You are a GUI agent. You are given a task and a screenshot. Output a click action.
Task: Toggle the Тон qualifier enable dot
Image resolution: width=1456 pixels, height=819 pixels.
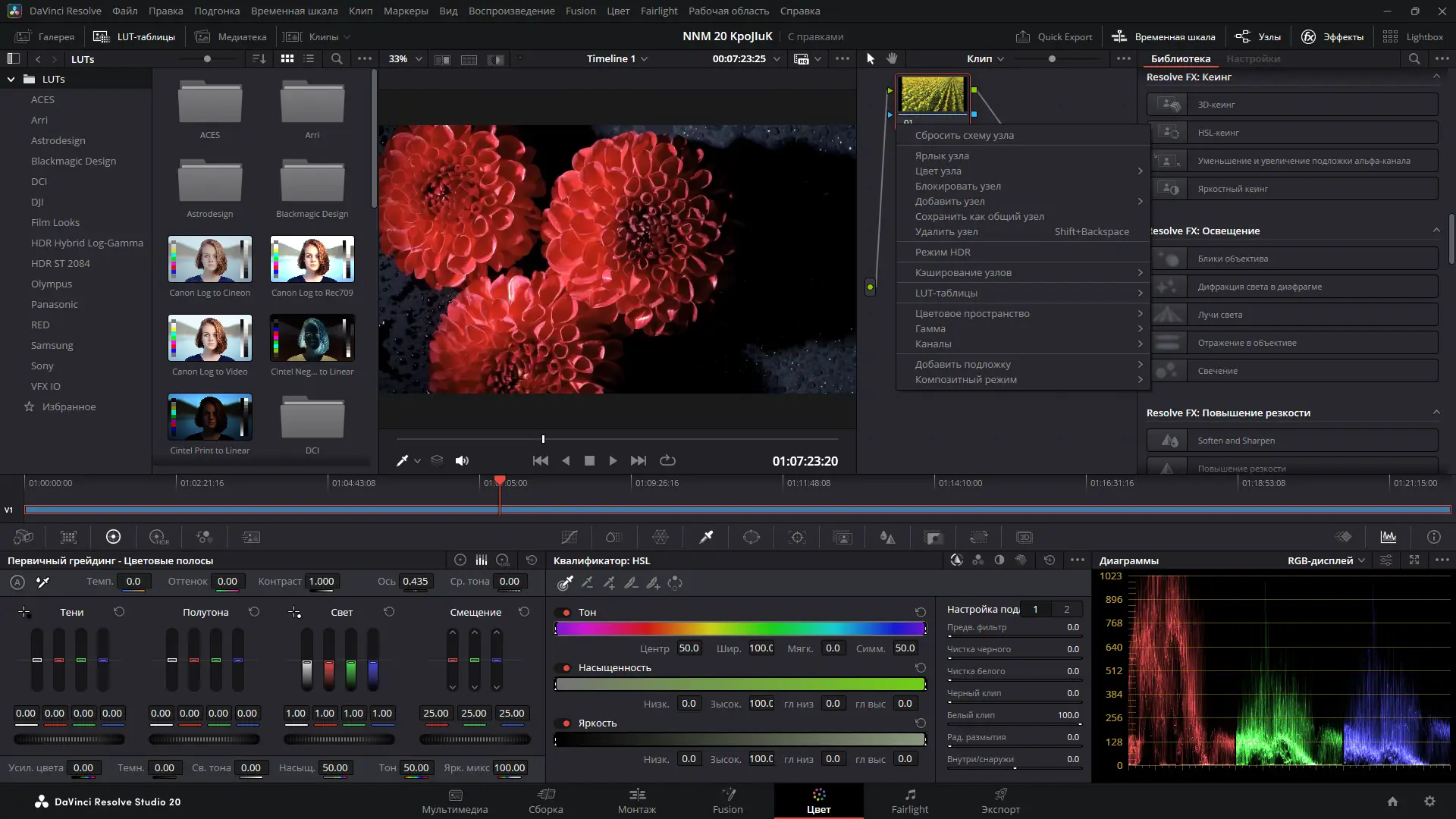pos(566,613)
